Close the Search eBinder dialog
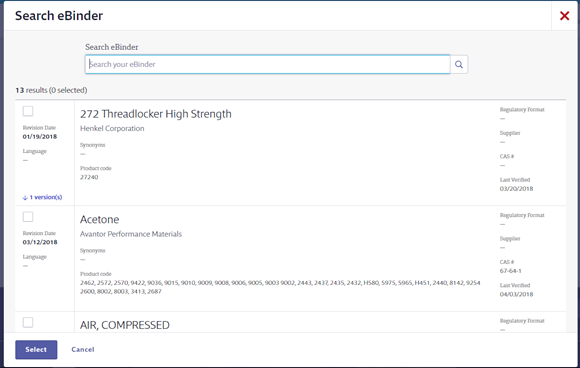 tap(564, 16)
